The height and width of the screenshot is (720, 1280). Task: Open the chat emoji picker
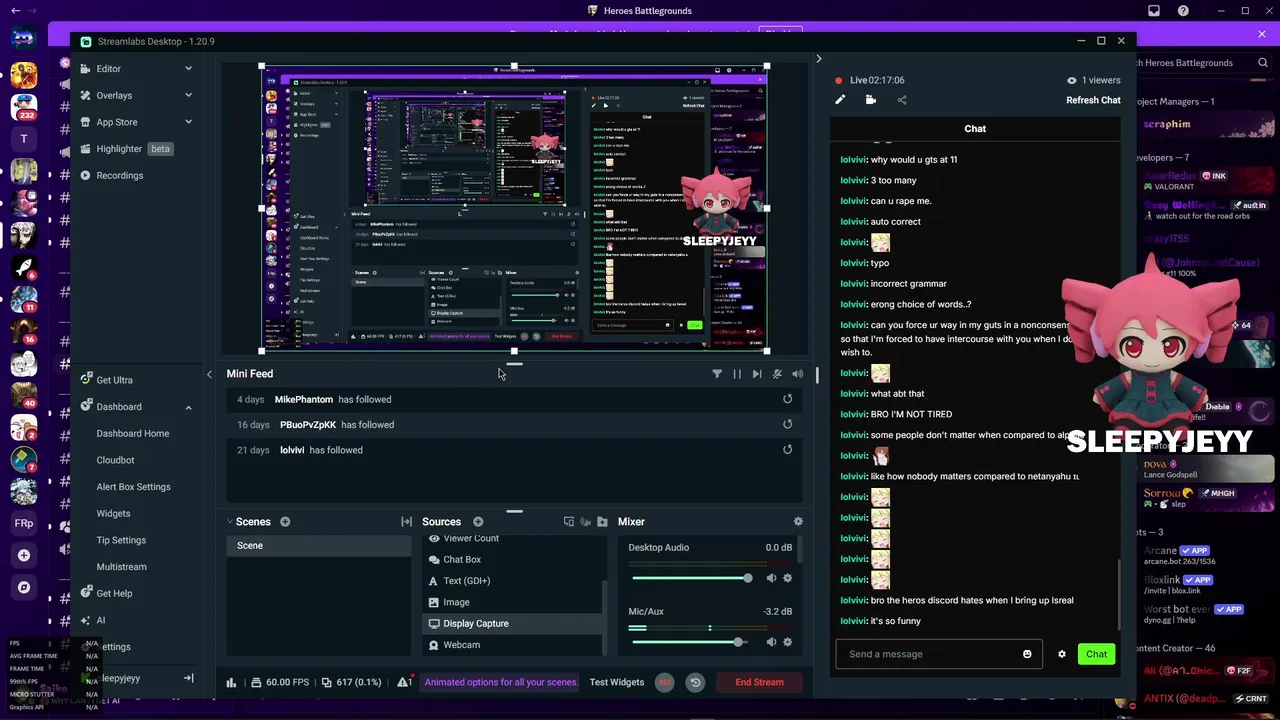[x=1027, y=654]
